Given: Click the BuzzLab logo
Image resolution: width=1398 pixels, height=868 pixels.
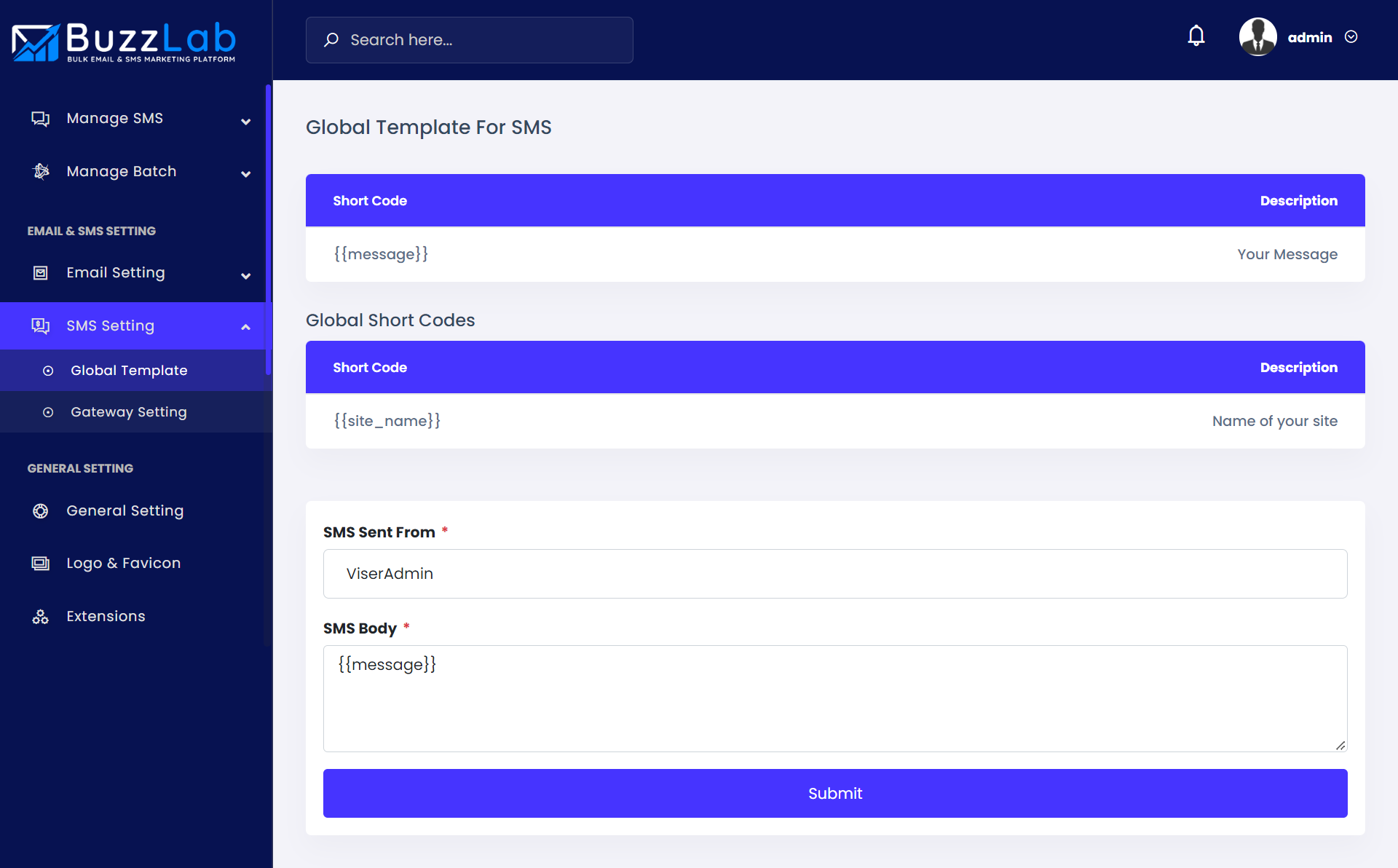Looking at the screenshot, I should [x=124, y=42].
